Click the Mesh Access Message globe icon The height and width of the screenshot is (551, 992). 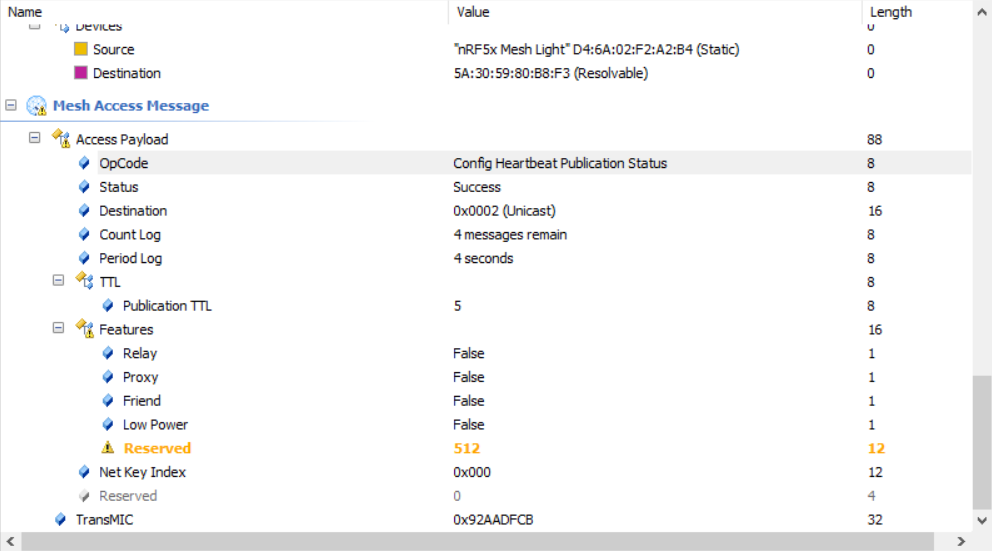pos(37,106)
